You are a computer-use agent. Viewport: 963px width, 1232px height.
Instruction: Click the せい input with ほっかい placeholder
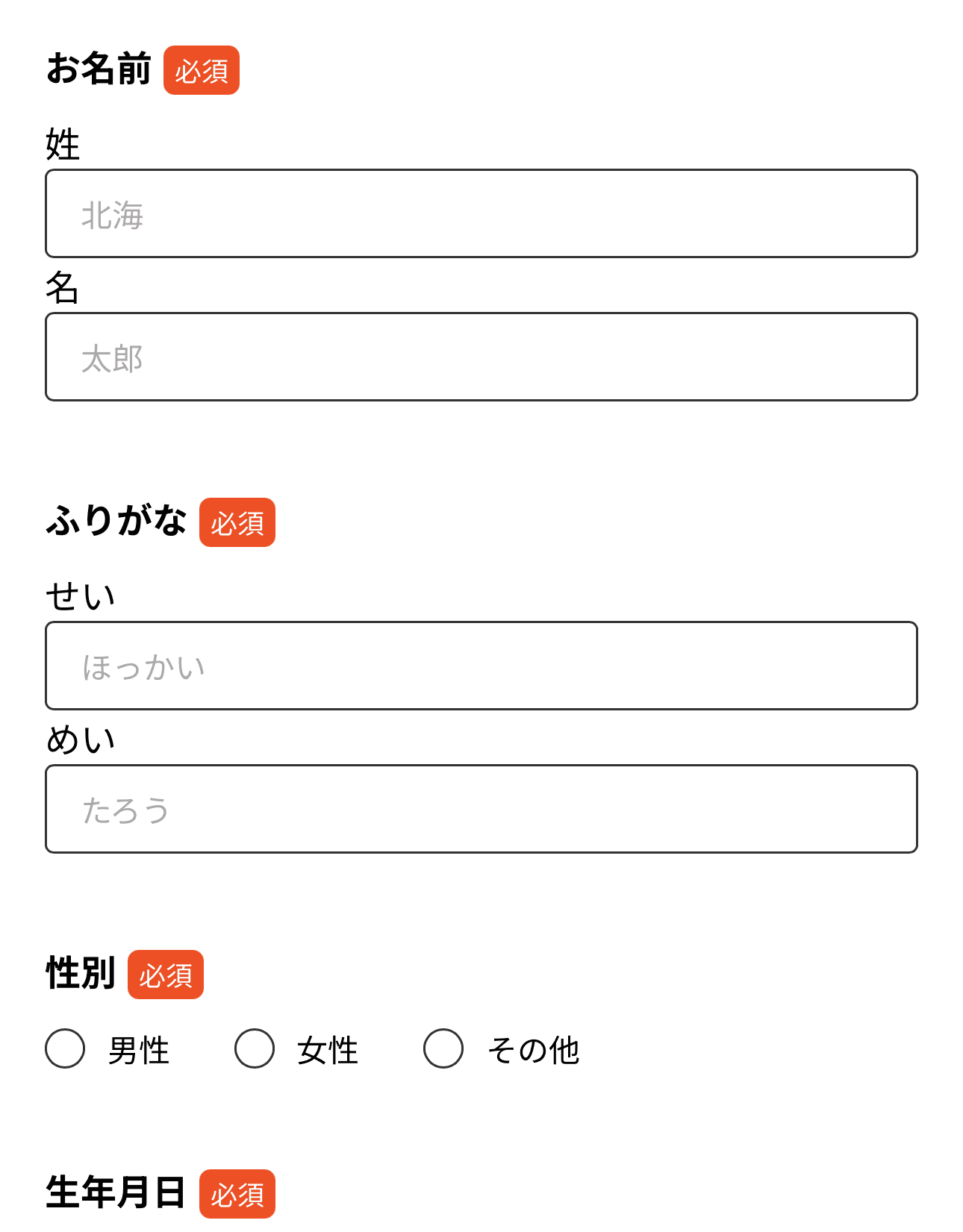pyautogui.click(x=481, y=666)
